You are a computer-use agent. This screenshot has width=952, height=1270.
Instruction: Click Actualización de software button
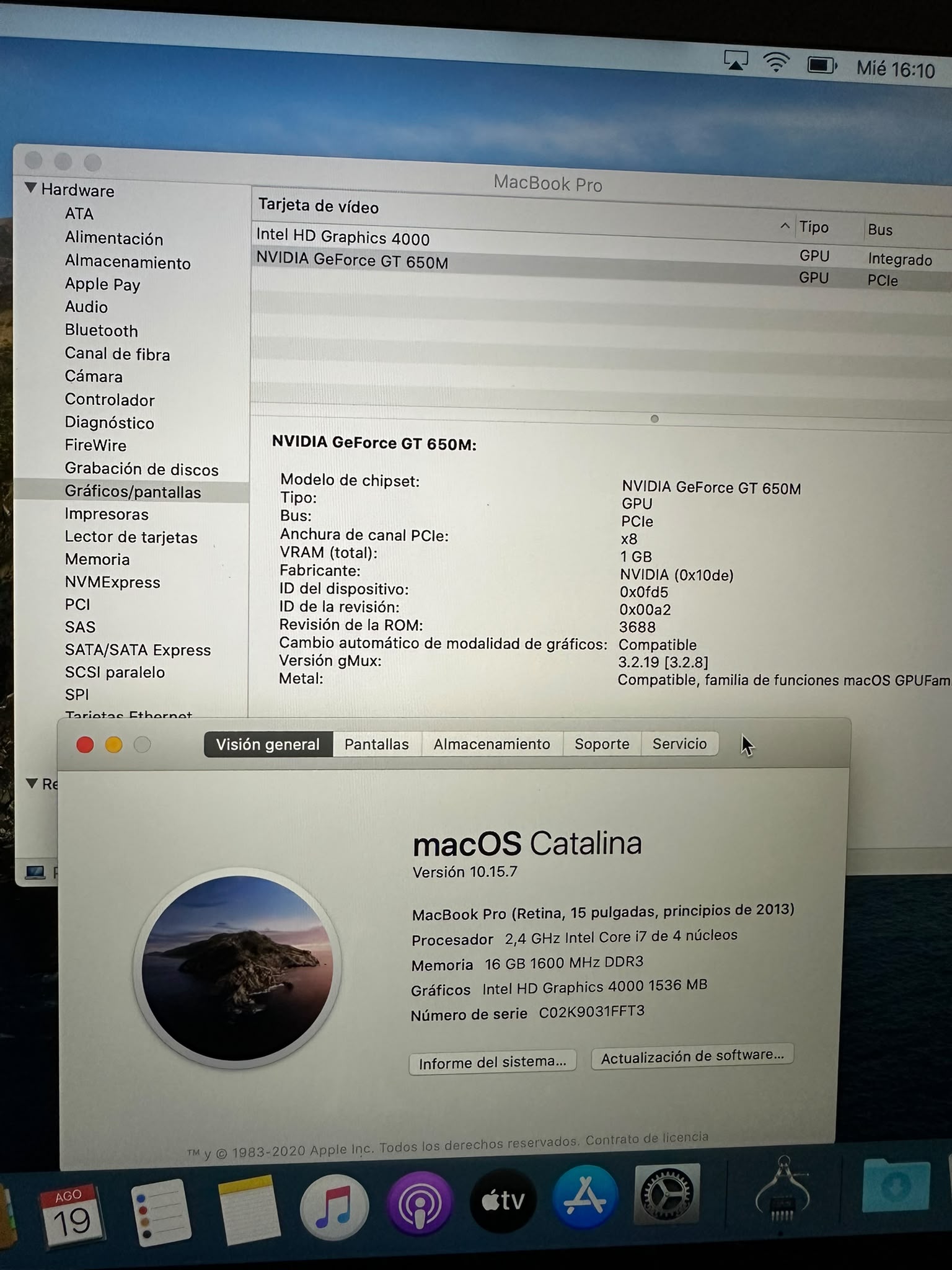click(x=692, y=1056)
